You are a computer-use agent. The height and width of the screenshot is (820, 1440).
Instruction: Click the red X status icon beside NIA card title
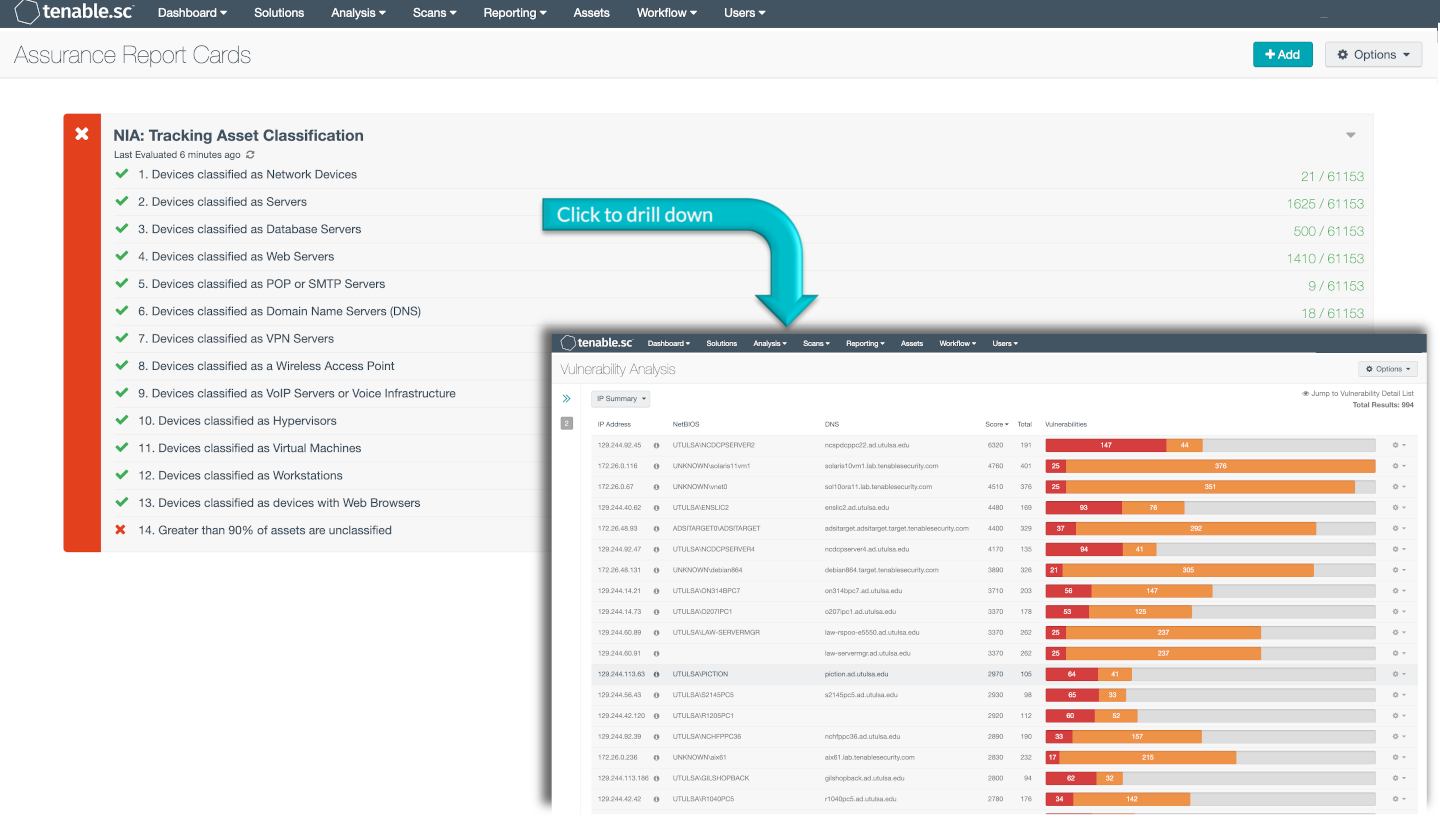point(82,134)
